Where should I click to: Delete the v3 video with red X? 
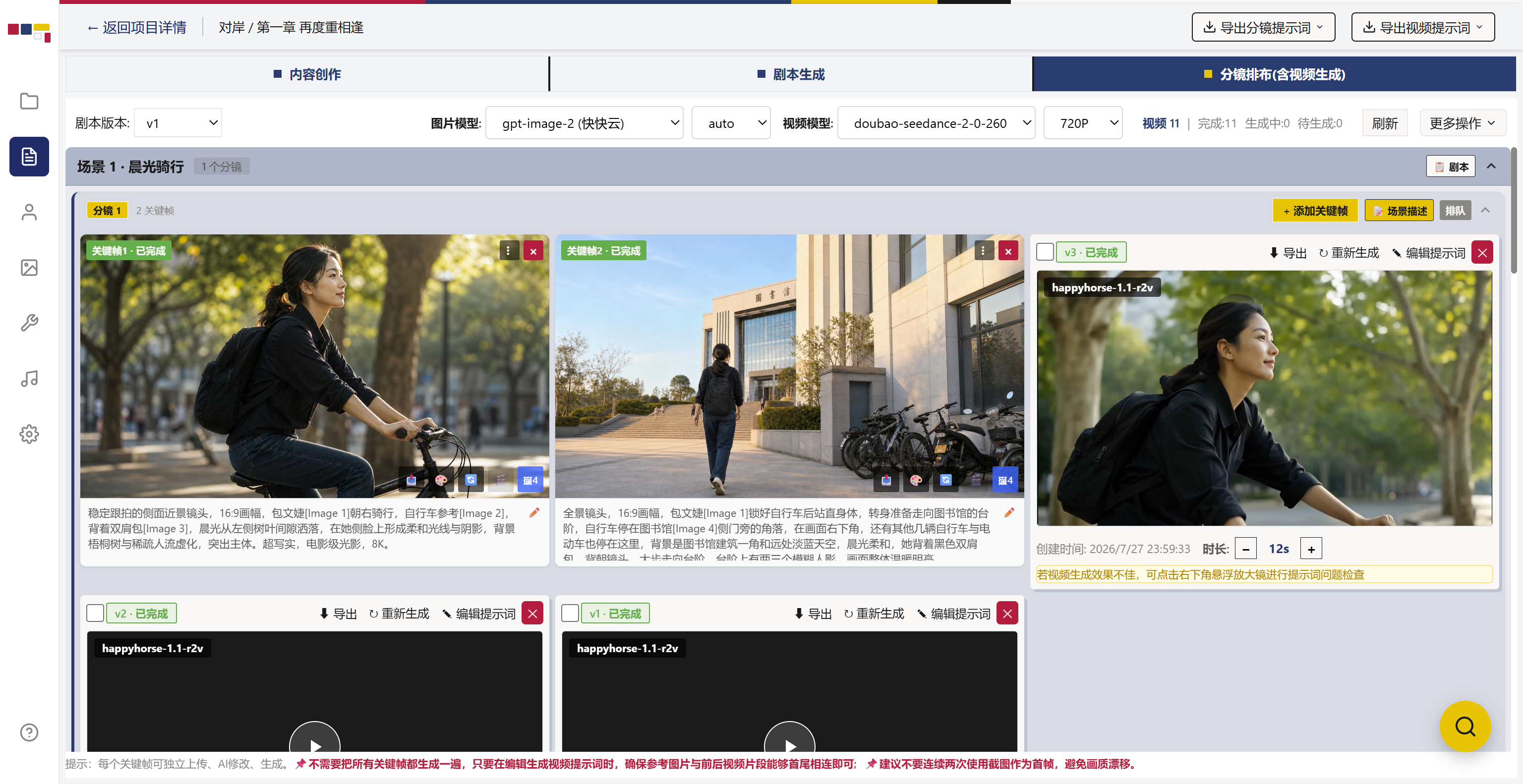[1482, 253]
